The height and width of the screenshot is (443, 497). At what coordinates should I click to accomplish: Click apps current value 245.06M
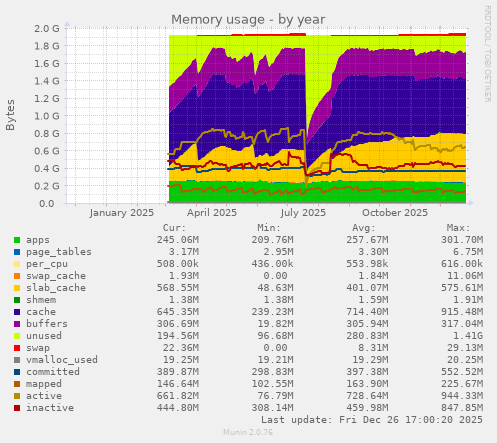pyautogui.click(x=178, y=240)
